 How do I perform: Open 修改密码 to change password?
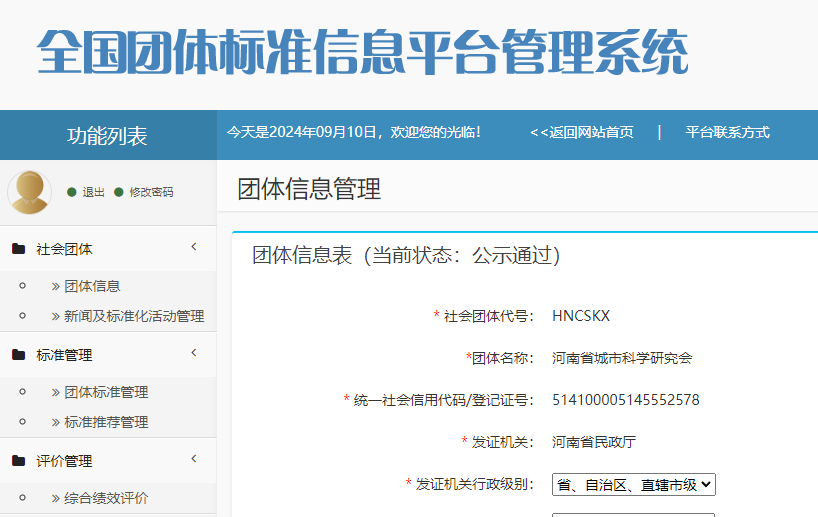click(x=151, y=192)
